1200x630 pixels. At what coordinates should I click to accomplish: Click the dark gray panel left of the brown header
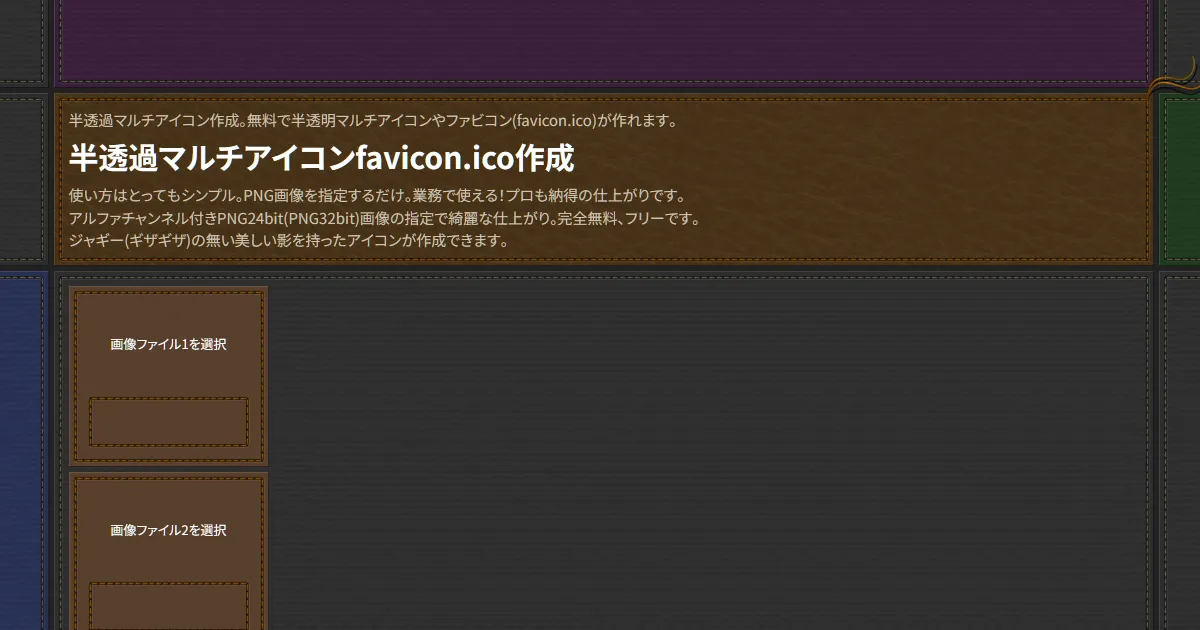[x=22, y=180]
